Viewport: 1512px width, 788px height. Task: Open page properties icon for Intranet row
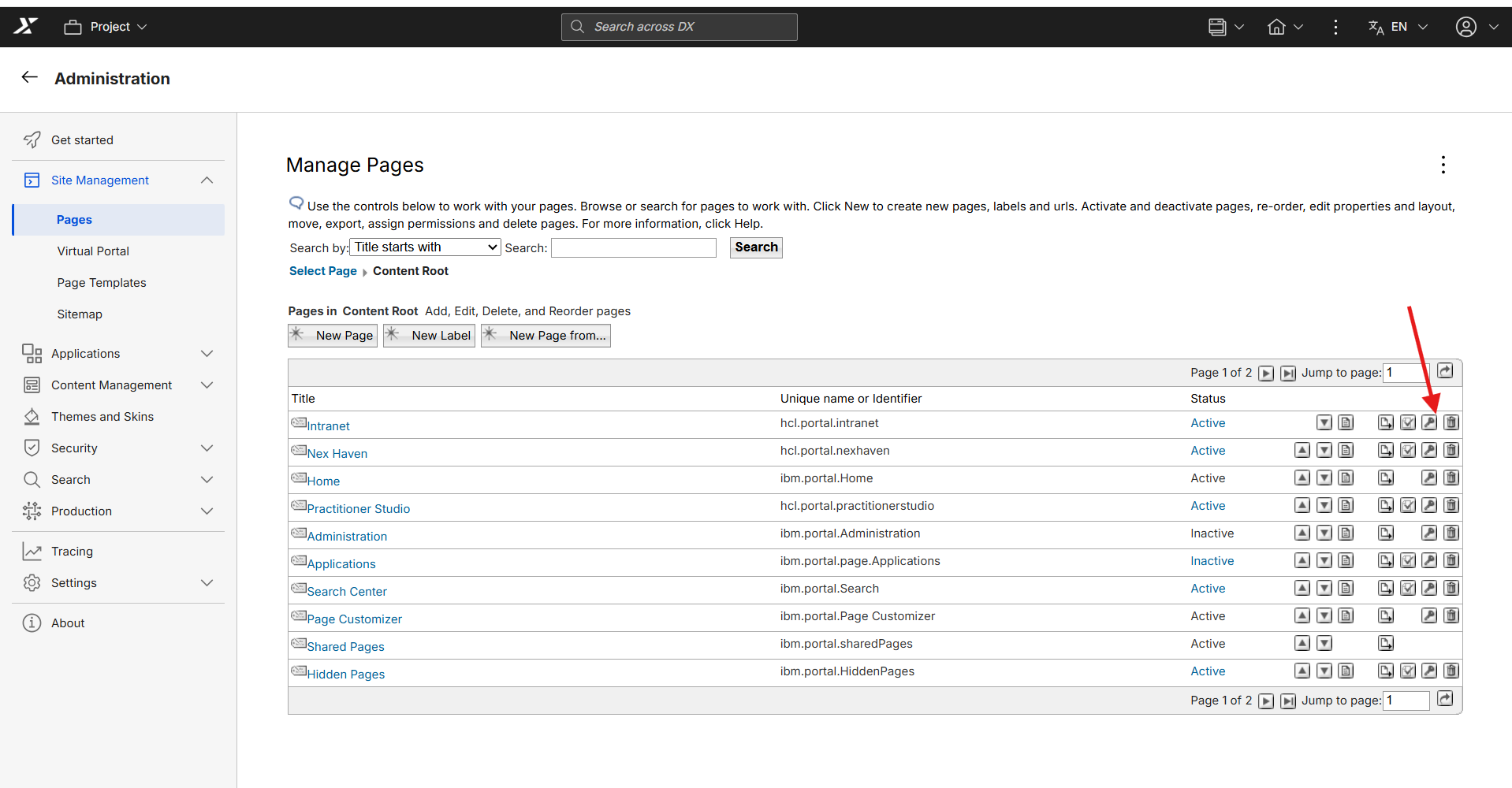coord(1346,423)
